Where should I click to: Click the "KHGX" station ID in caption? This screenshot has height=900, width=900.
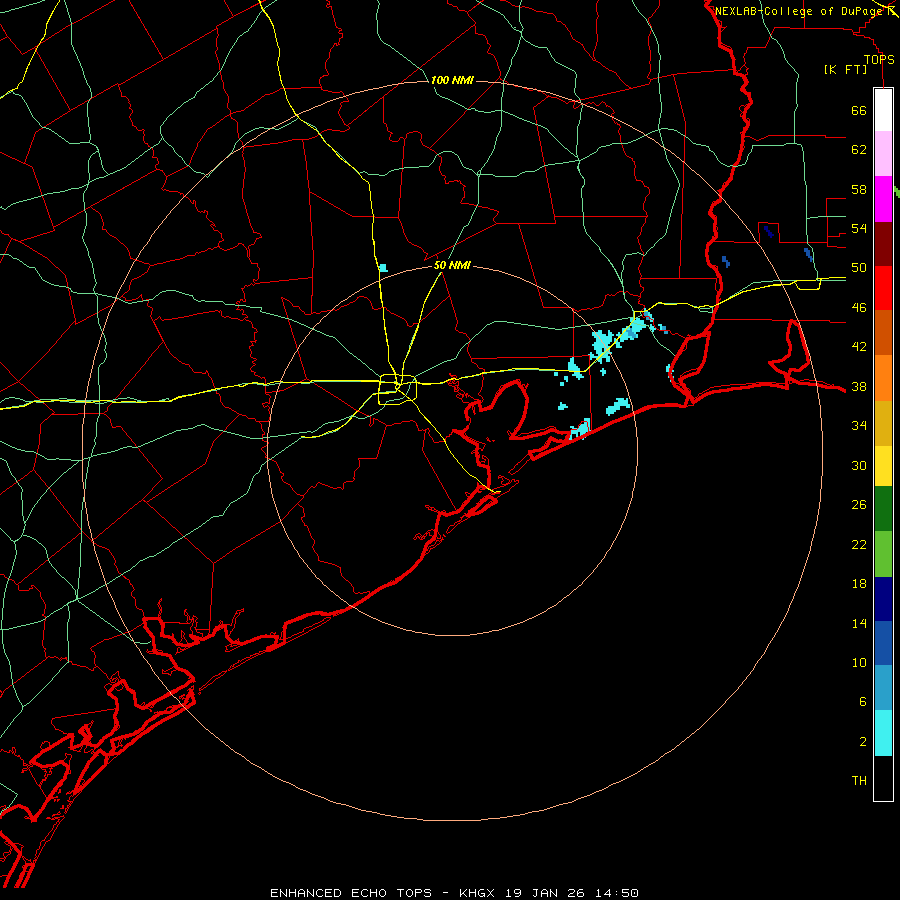(x=478, y=893)
